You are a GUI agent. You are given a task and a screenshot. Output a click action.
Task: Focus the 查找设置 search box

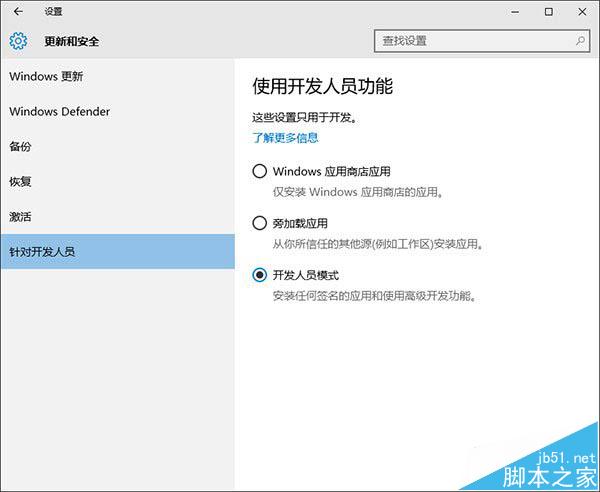[x=482, y=41]
